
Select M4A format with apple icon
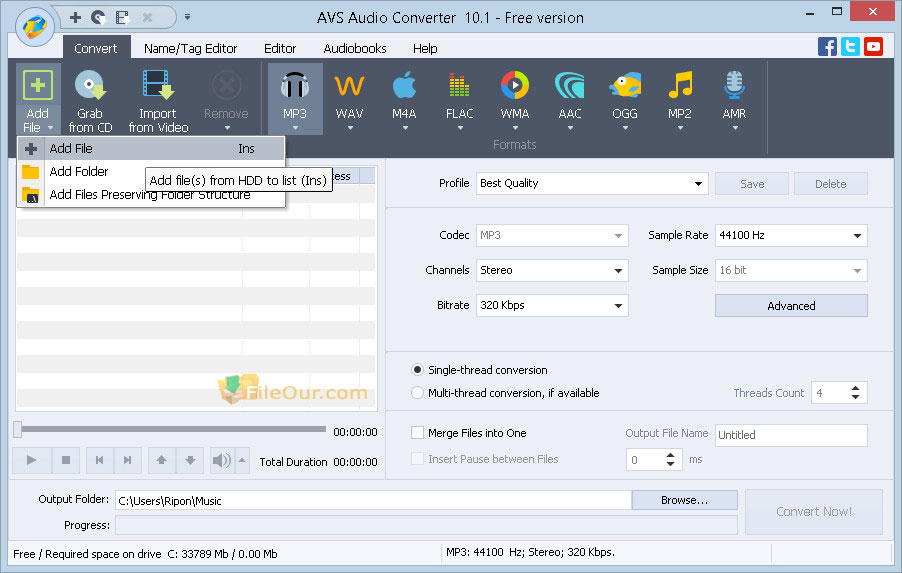tap(404, 86)
